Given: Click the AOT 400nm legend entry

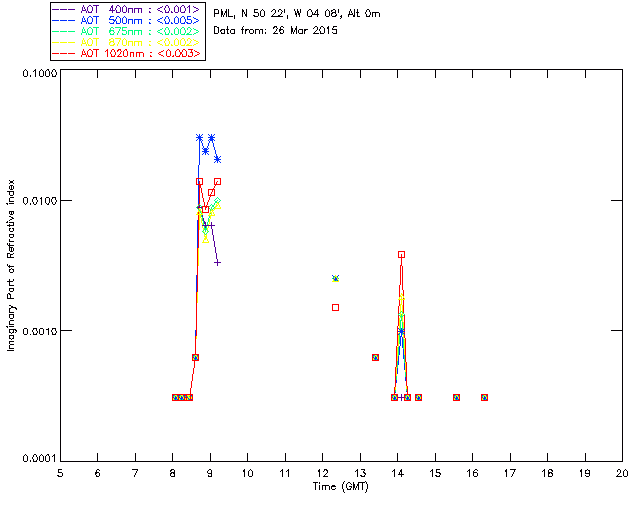Looking at the screenshot, I should tap(126, 9).
